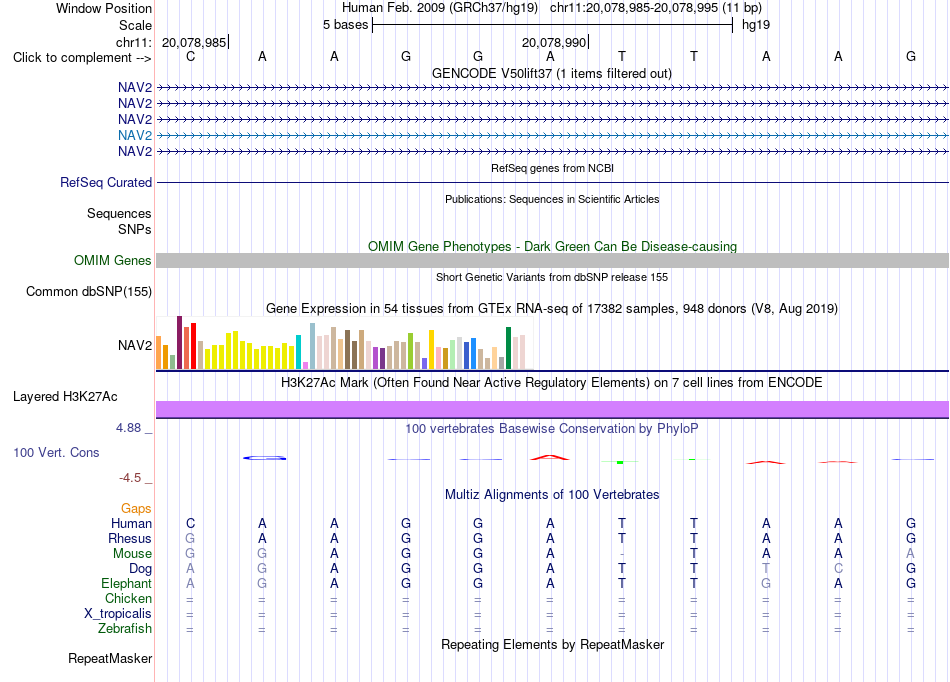Click the orange 'Gaps' label
The width and height of the screenshot is (950, 682).
coord(136,509)
